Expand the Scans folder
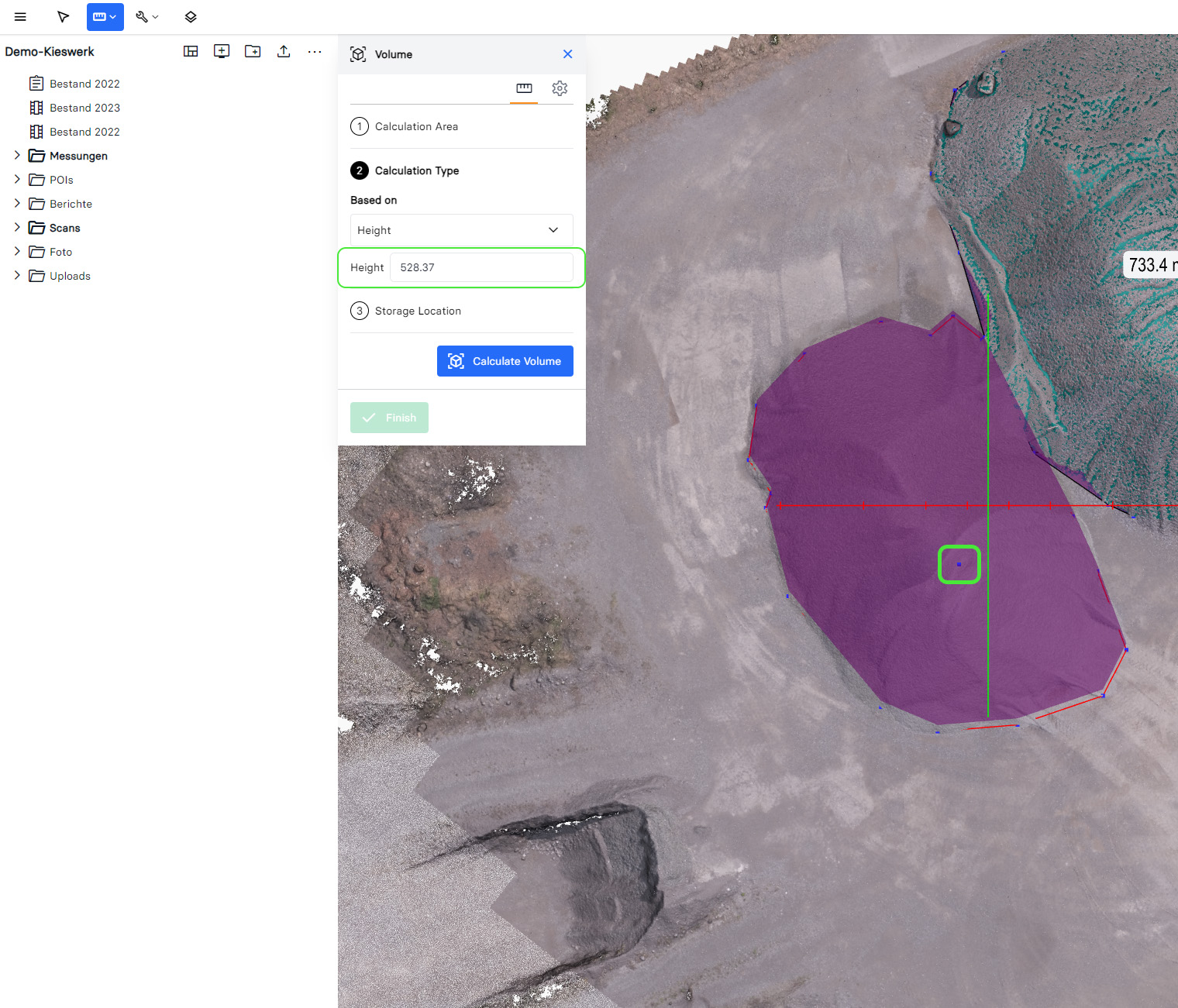The image size is (1178, 1008). (17, 228)
